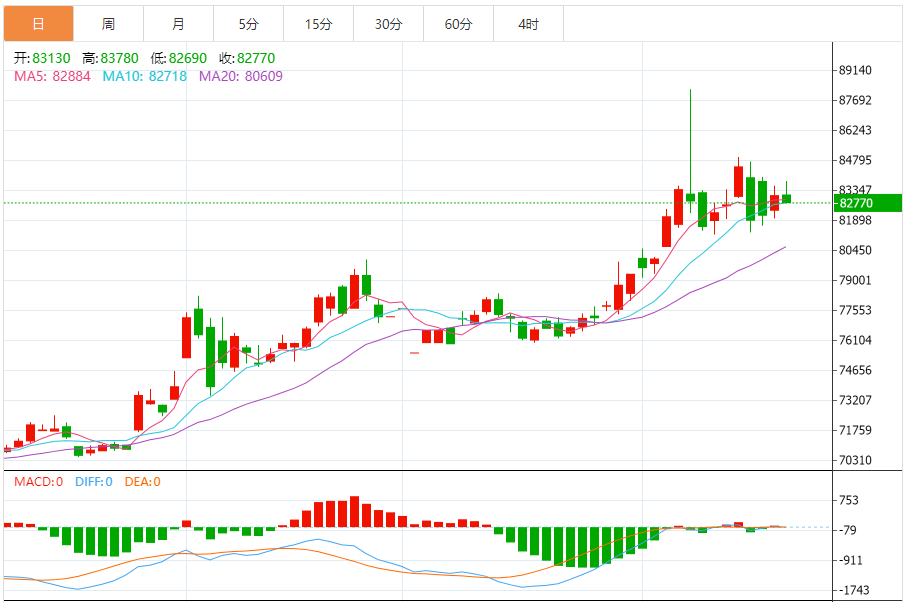This screenshot has width=907, height=602.
Task: Select the 周 weekly chart tab
Action: [x=108, y=23]
